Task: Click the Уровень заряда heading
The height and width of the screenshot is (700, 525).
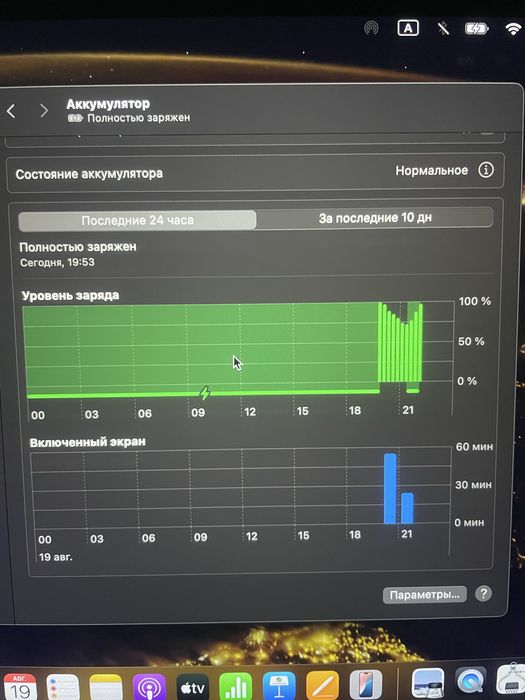Action: (71, 296)
